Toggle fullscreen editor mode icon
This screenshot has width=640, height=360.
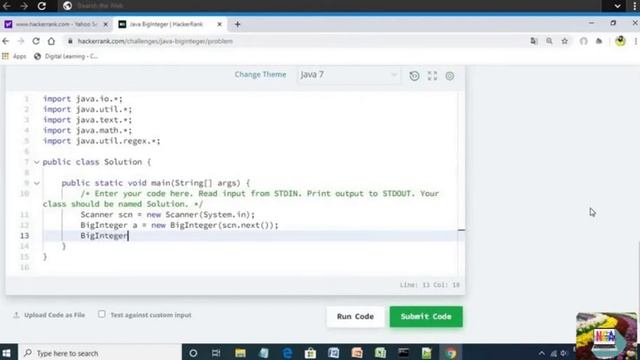point(432,76)
